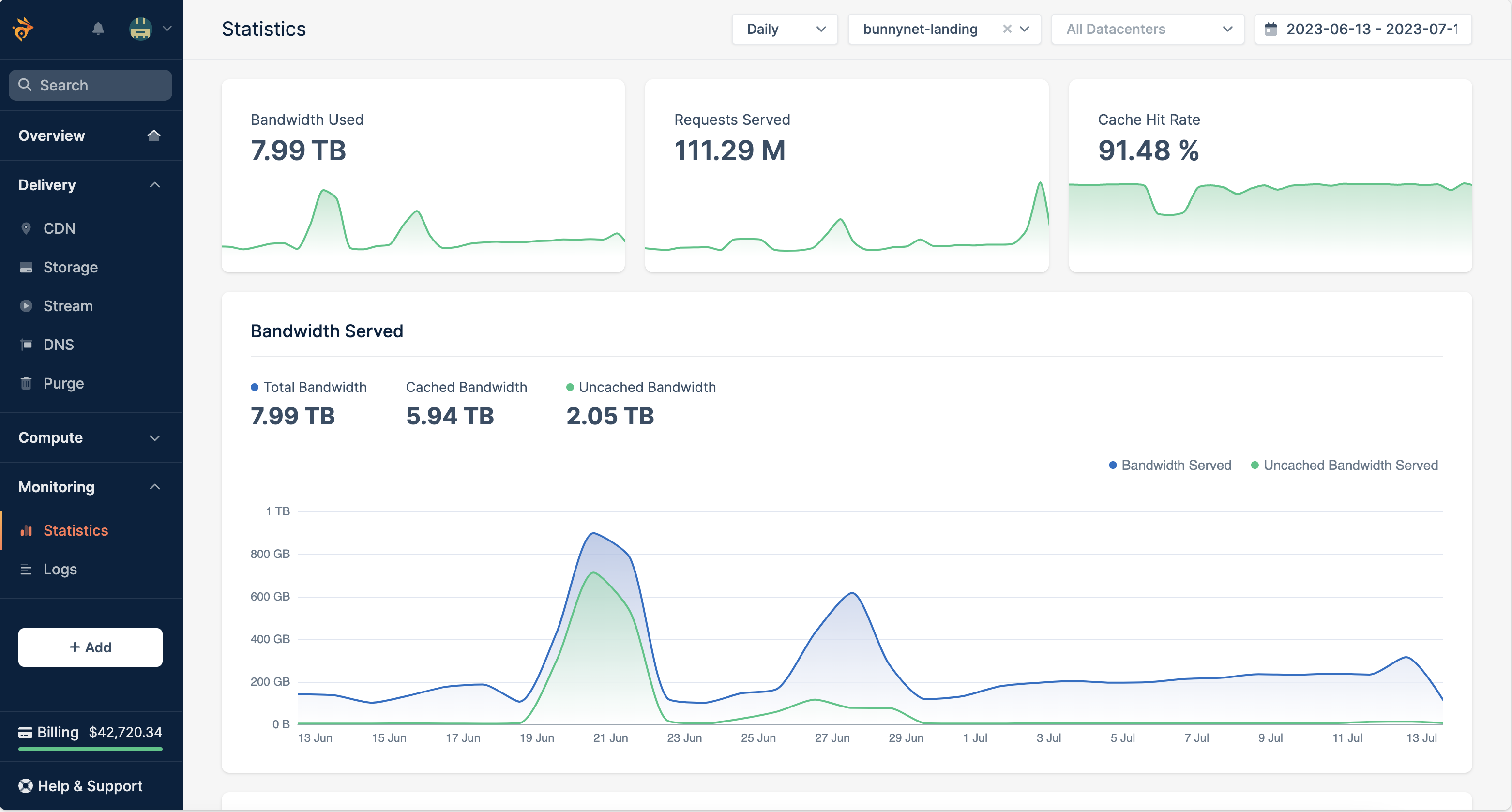Select the CDN section icon
The height and width of the screenshot is (812, 1512).
coord(27,228)
